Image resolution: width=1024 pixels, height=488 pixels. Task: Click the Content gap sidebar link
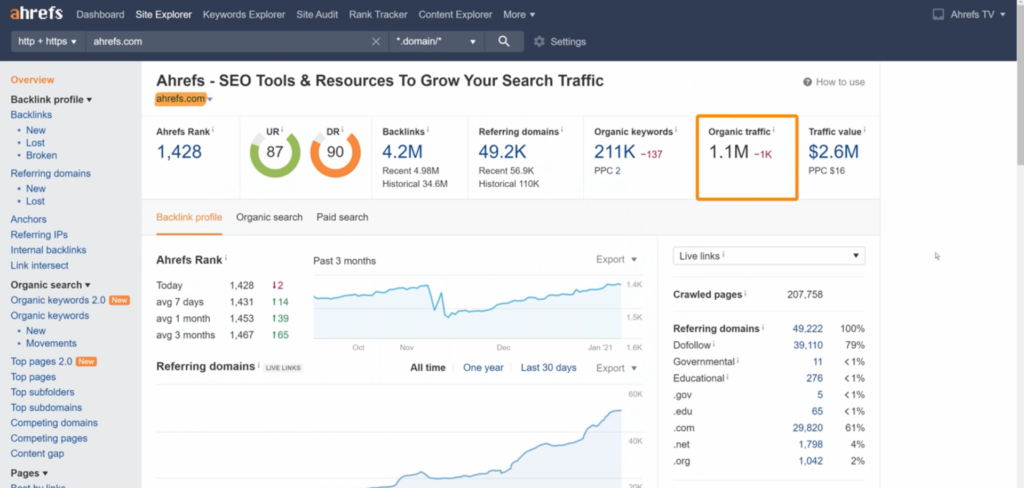(x=37, y=453)
